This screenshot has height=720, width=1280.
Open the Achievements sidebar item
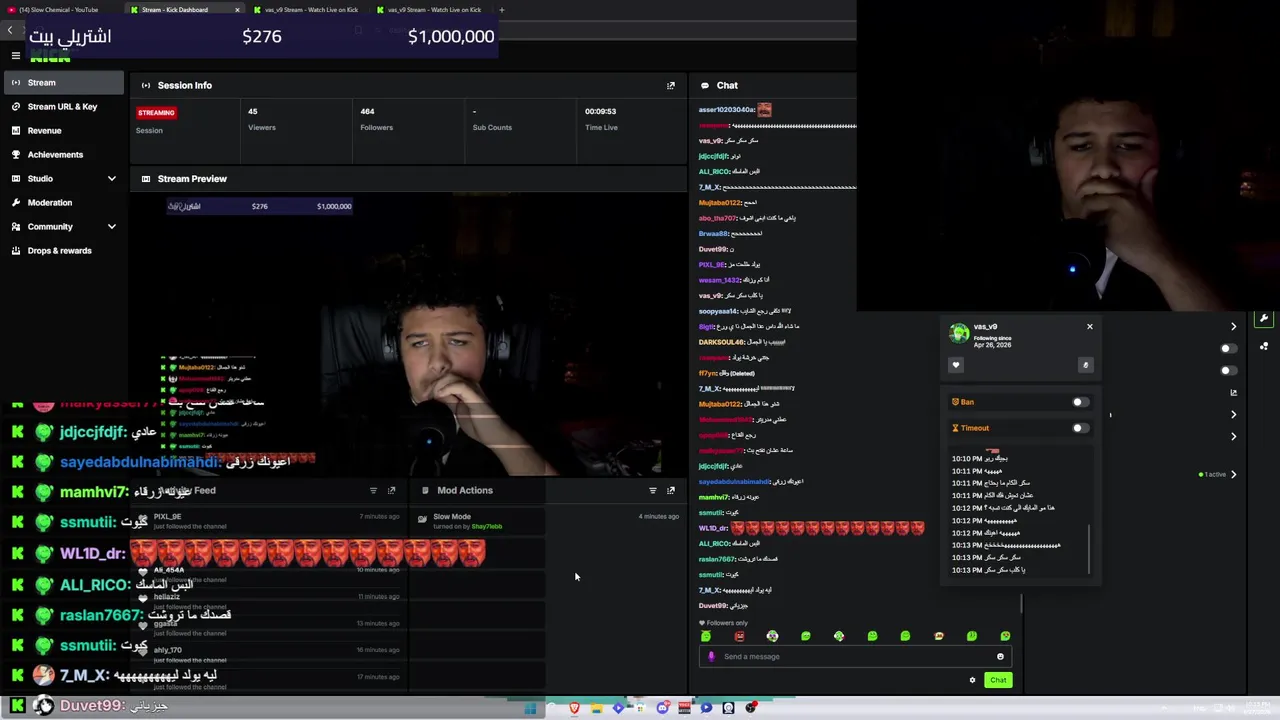pos(64,155)
